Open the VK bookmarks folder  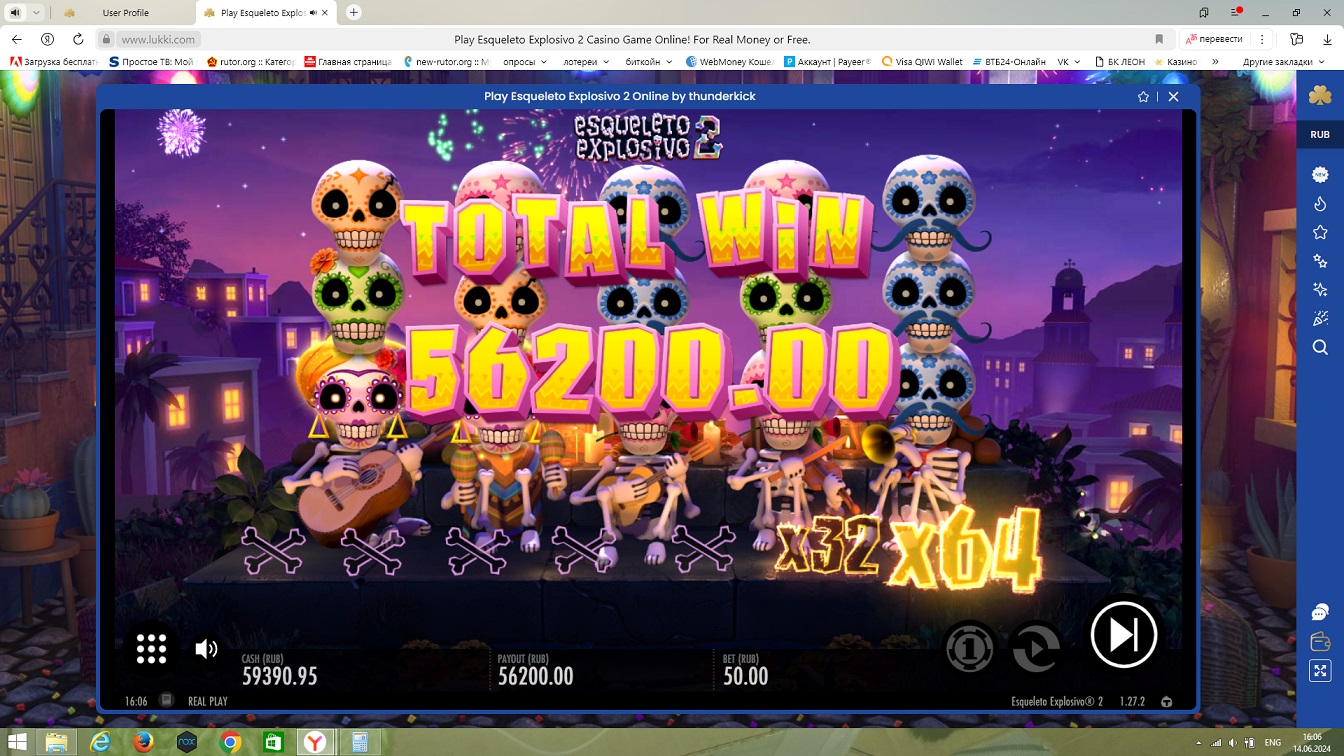point(1069,62)
